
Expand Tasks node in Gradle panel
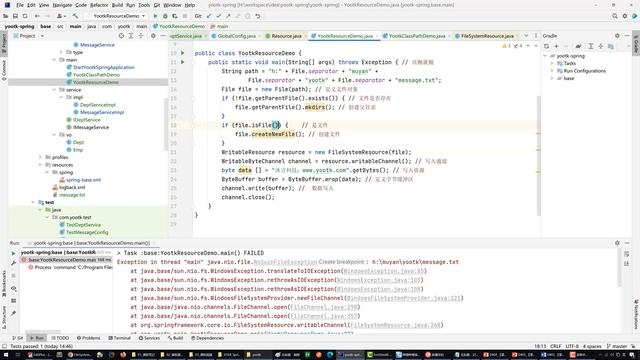[x=552, y=63]
